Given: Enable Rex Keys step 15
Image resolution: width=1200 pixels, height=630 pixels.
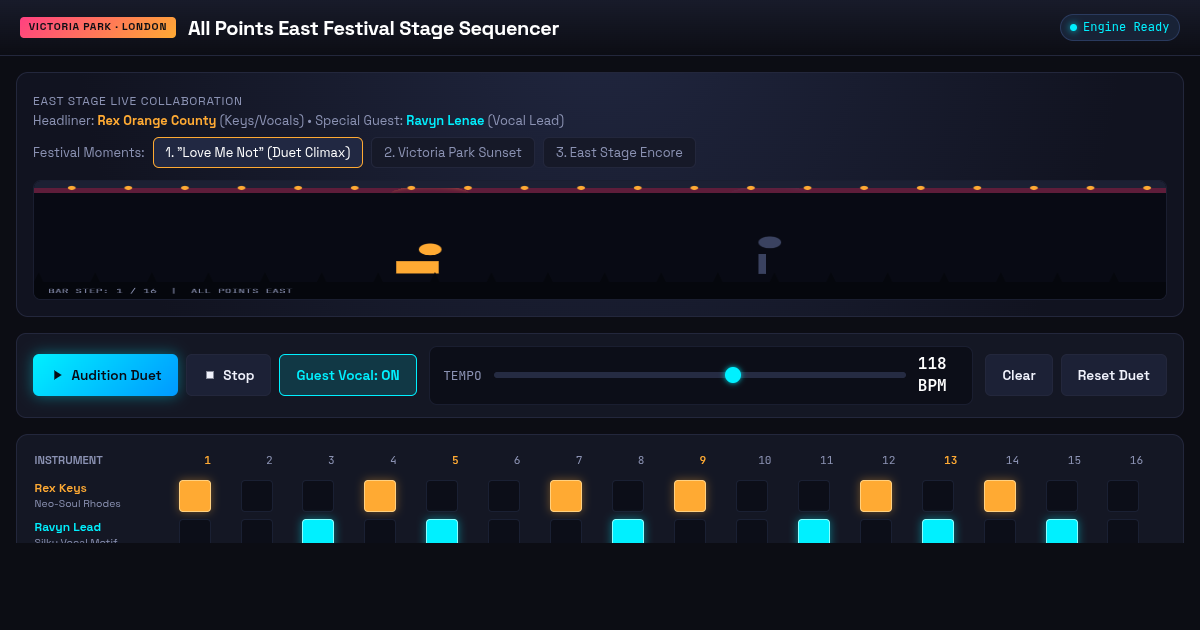Looking at the screenshot, I should coord(1062,496).
